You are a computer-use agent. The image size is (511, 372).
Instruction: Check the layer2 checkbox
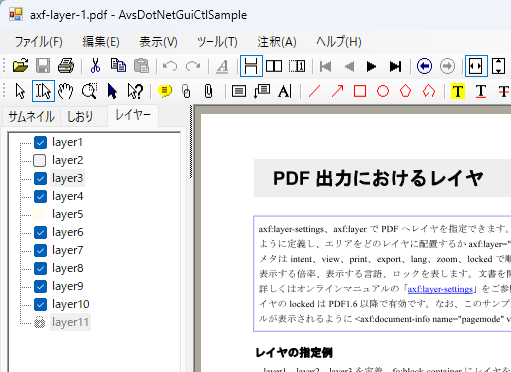pos(40,160)
